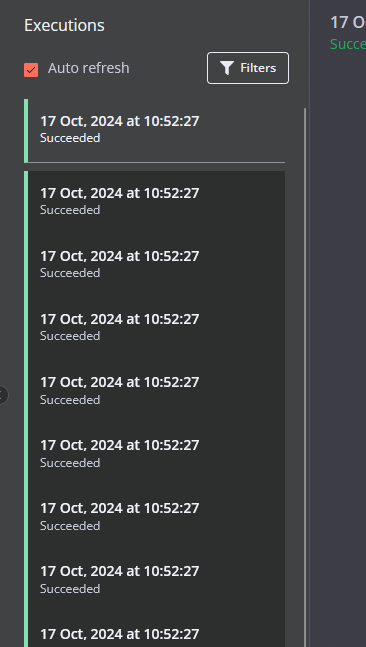Click the sidebar handle icon at left edge
The image size is (366, 647).
[x=2, y=395]
